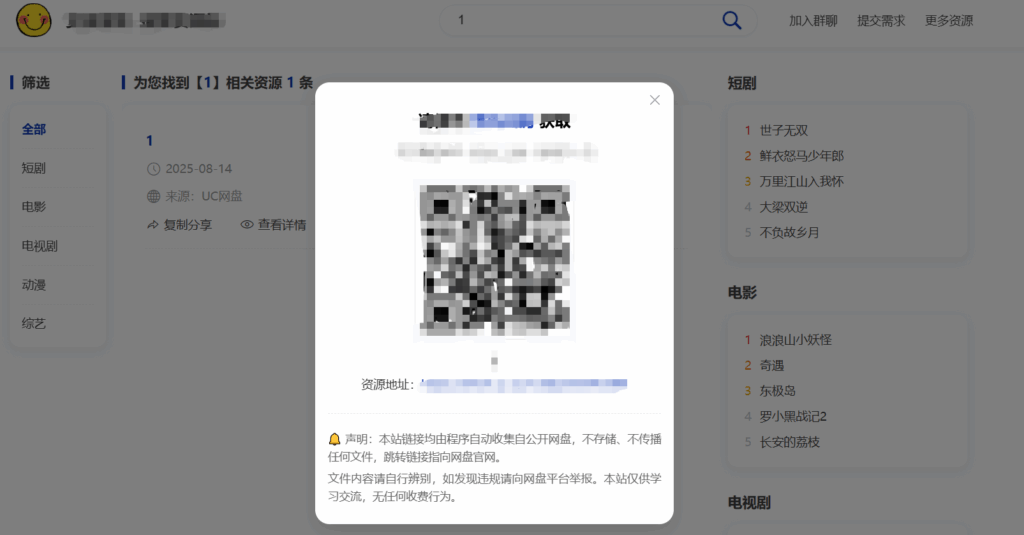Screen dimensions: 1024x535
Task: Click the blurred link in popup title
Action: [x=503, y=121]
